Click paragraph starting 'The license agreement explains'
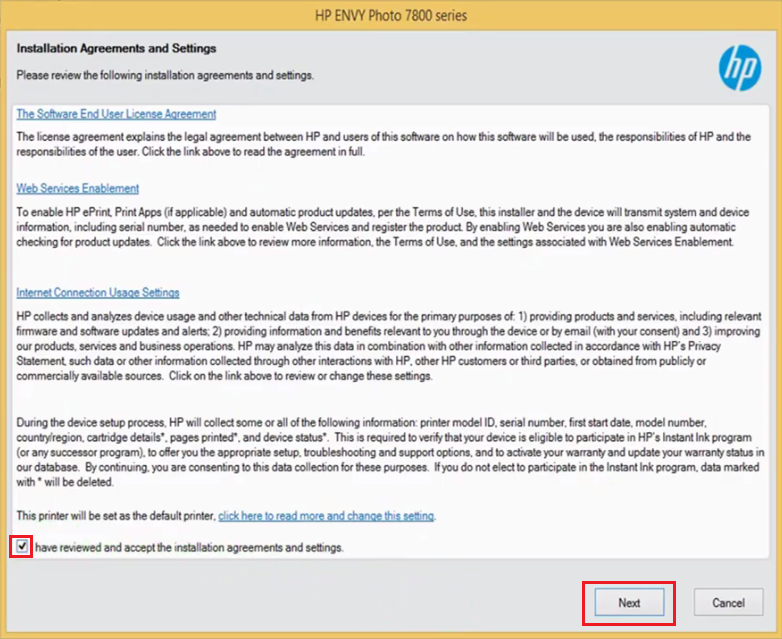Viewport: 782px width, 639px height. (x=384, y=144)
